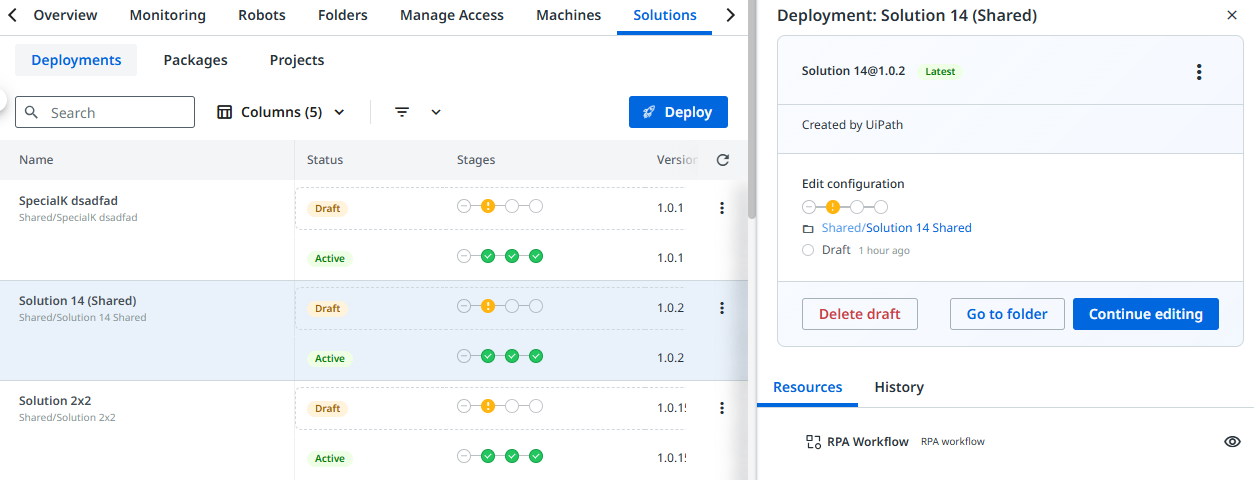Click the Active badge for SpecialK dsadfad
The width and height of the screenshot is (1254, 480).
click(x=330, y=258)
